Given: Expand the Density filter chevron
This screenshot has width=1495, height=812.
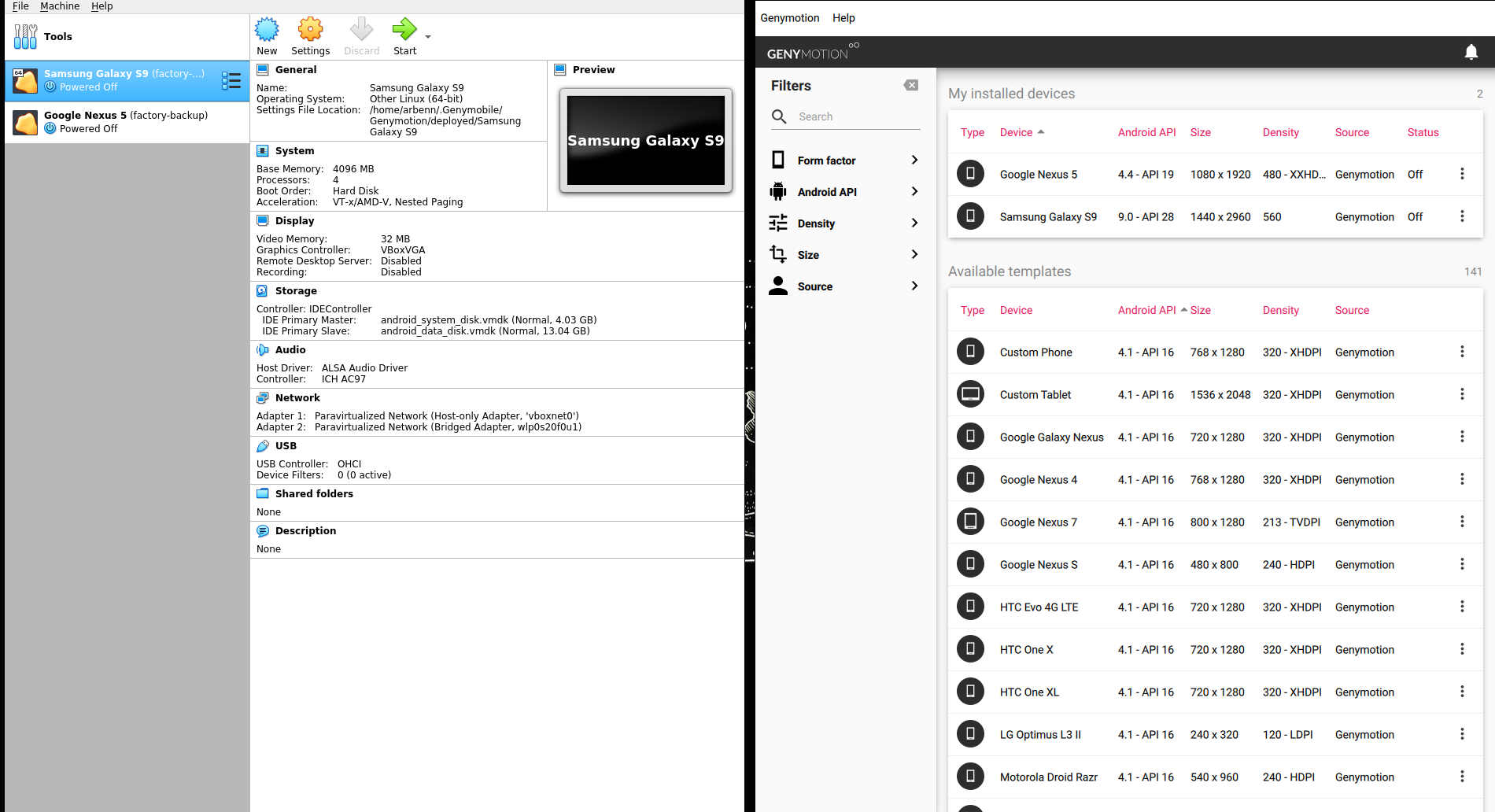Looking at the screenshot, I should point(914,223).
